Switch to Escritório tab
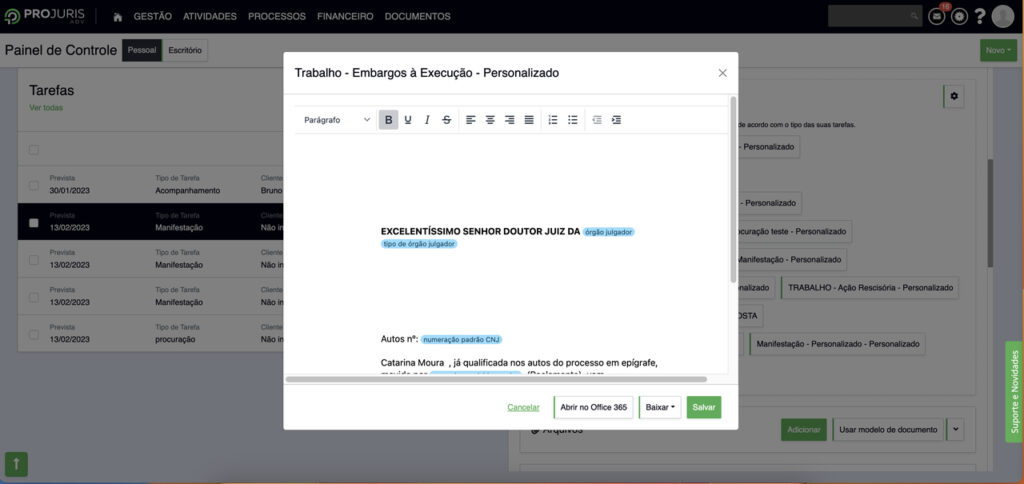Screen dimensions: 1024x484 (x=185, y=50)
